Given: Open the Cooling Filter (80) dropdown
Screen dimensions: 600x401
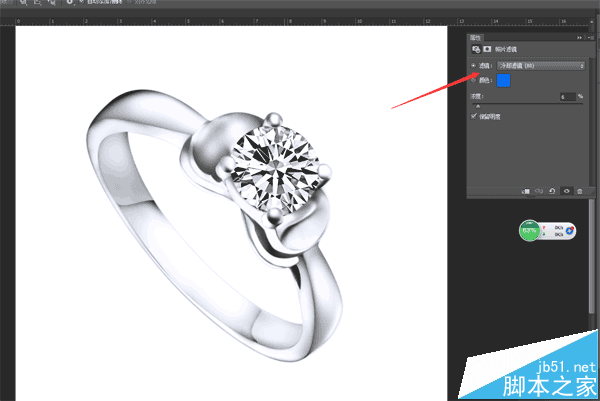Looking at the screenshot, I should (541, 66).
